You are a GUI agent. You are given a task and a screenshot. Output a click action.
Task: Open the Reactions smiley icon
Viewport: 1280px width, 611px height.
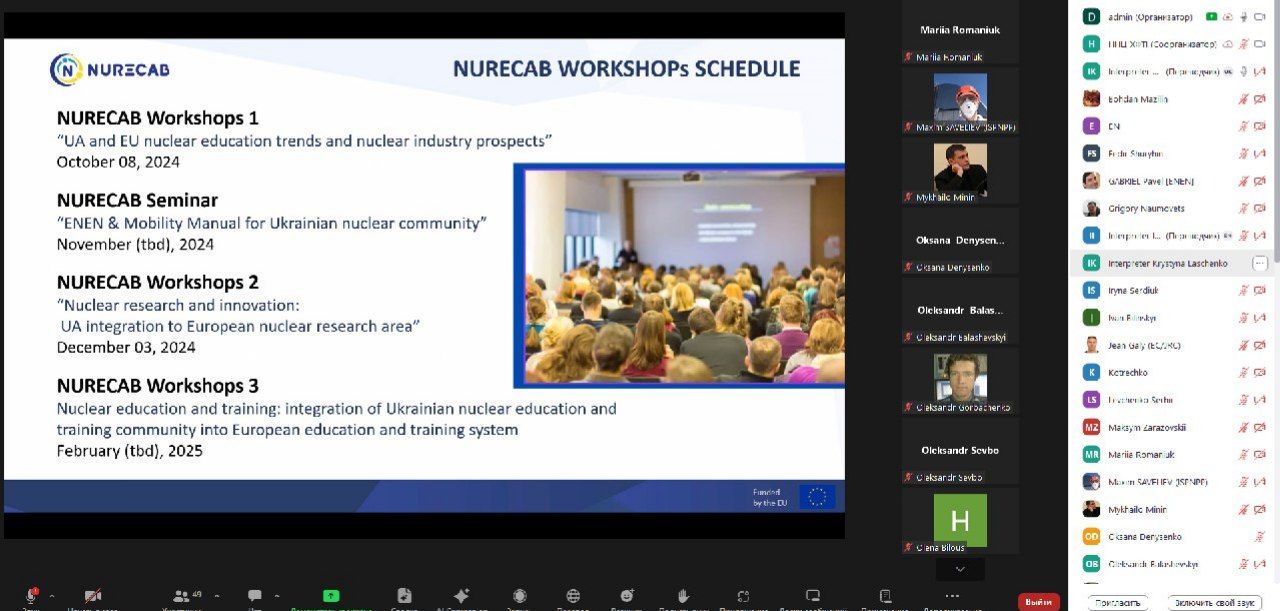[627, 595]
